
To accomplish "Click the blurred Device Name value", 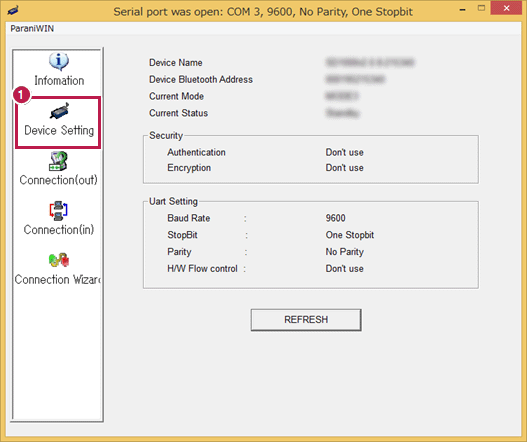I will 370,63.
